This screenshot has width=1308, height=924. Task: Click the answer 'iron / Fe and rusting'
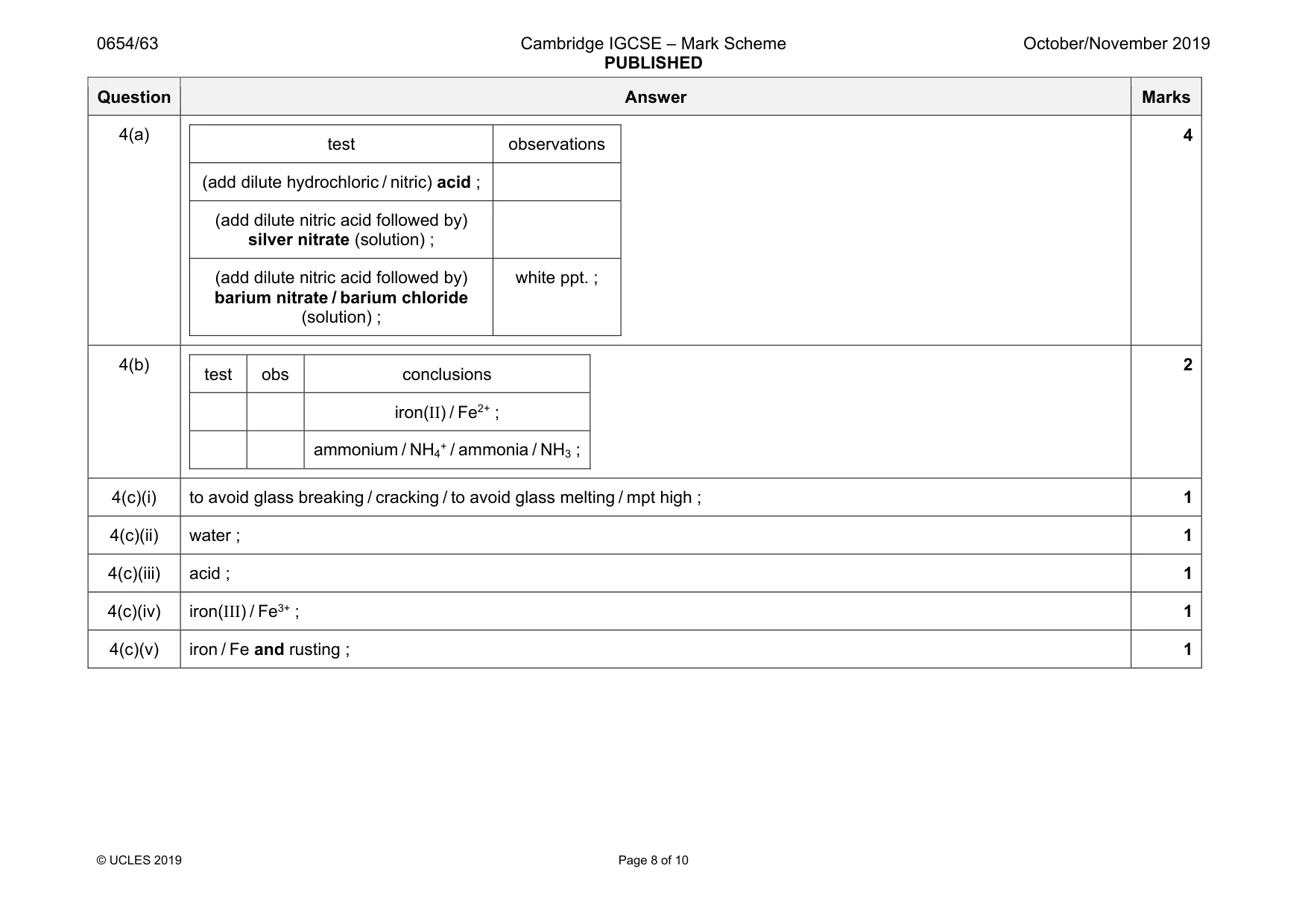tap(269, 649)
